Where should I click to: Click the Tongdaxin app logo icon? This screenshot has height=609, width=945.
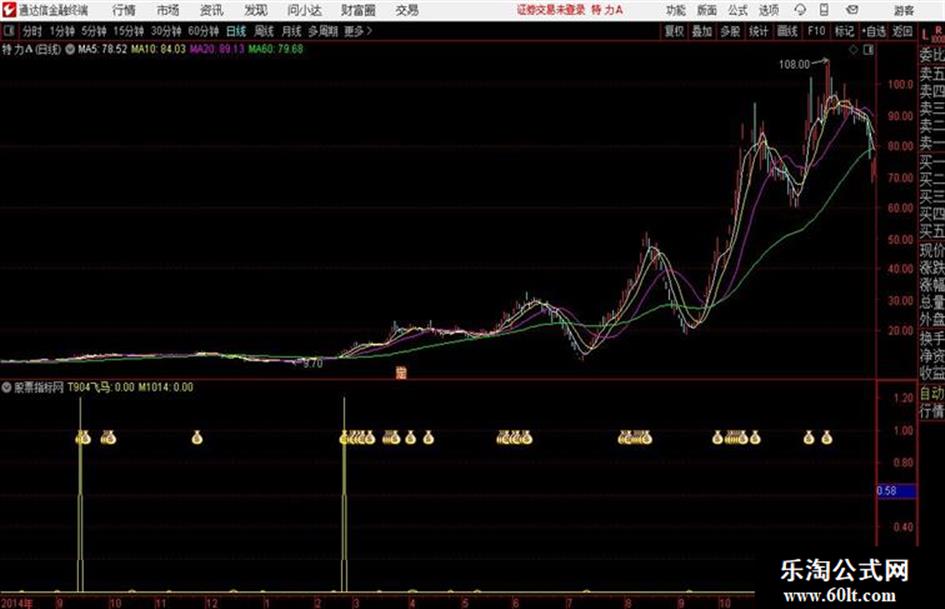pyautogui.click(x=9, y=10)
